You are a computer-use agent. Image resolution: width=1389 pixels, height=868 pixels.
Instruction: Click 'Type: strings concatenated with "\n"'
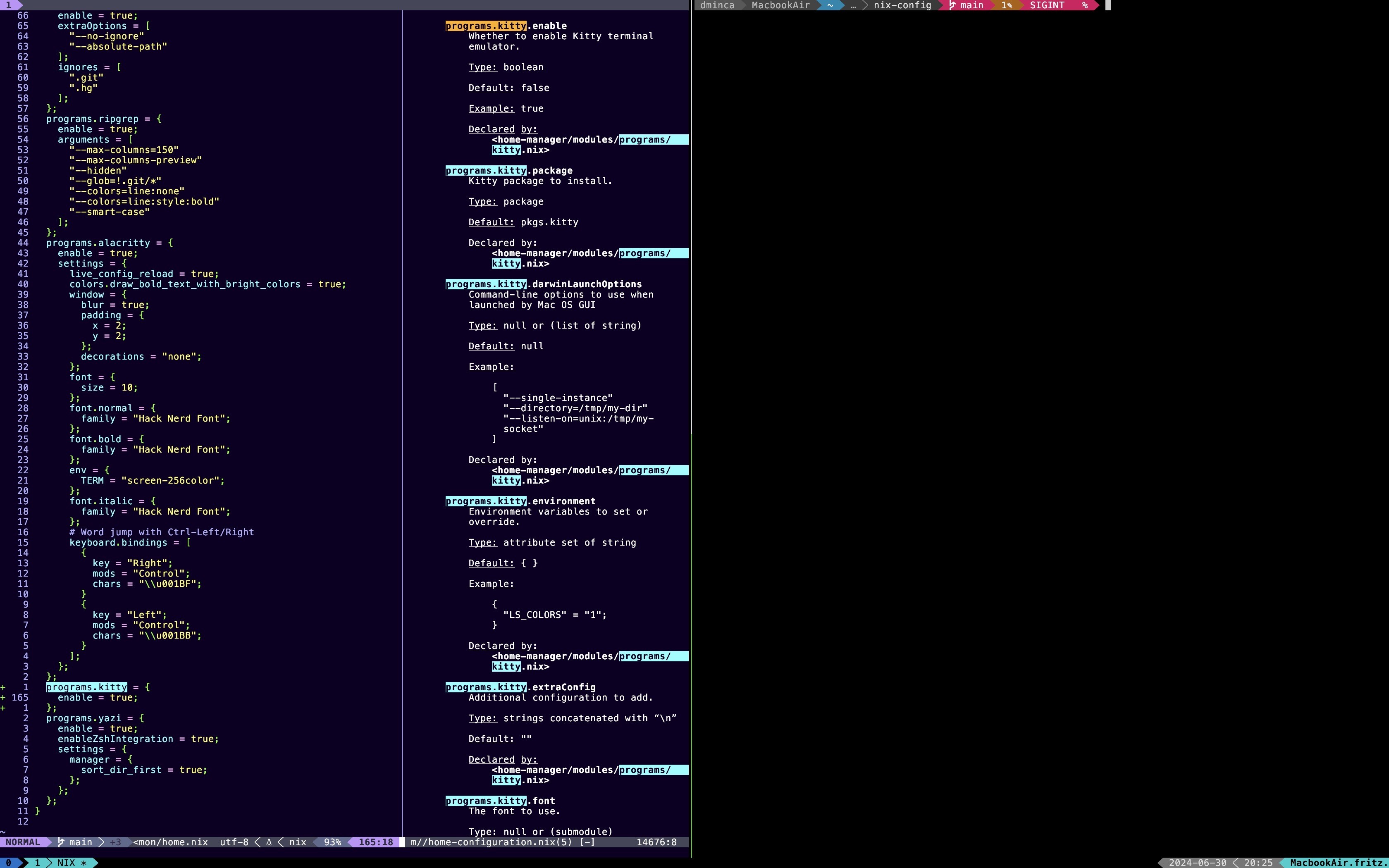click(573, 718)
